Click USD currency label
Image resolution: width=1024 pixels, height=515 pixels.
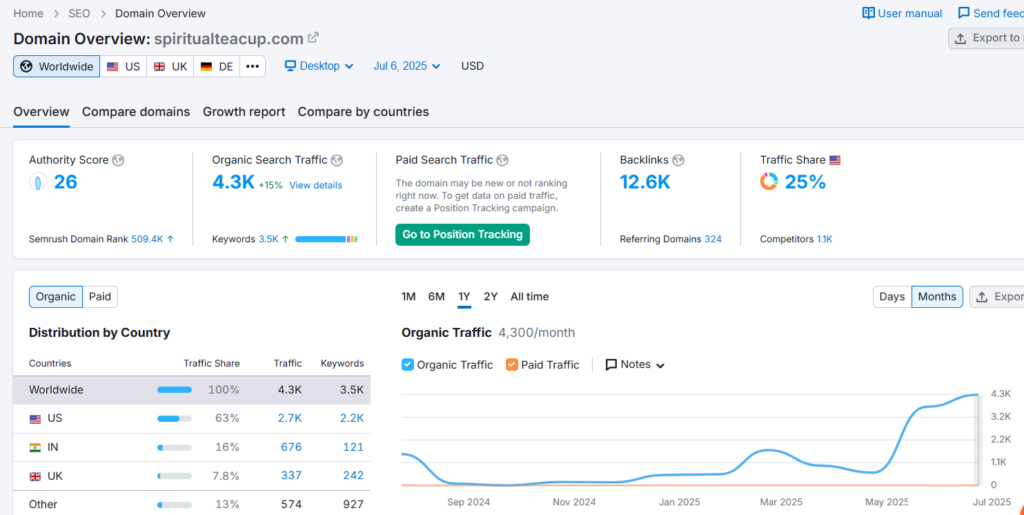tap(472, 66)
